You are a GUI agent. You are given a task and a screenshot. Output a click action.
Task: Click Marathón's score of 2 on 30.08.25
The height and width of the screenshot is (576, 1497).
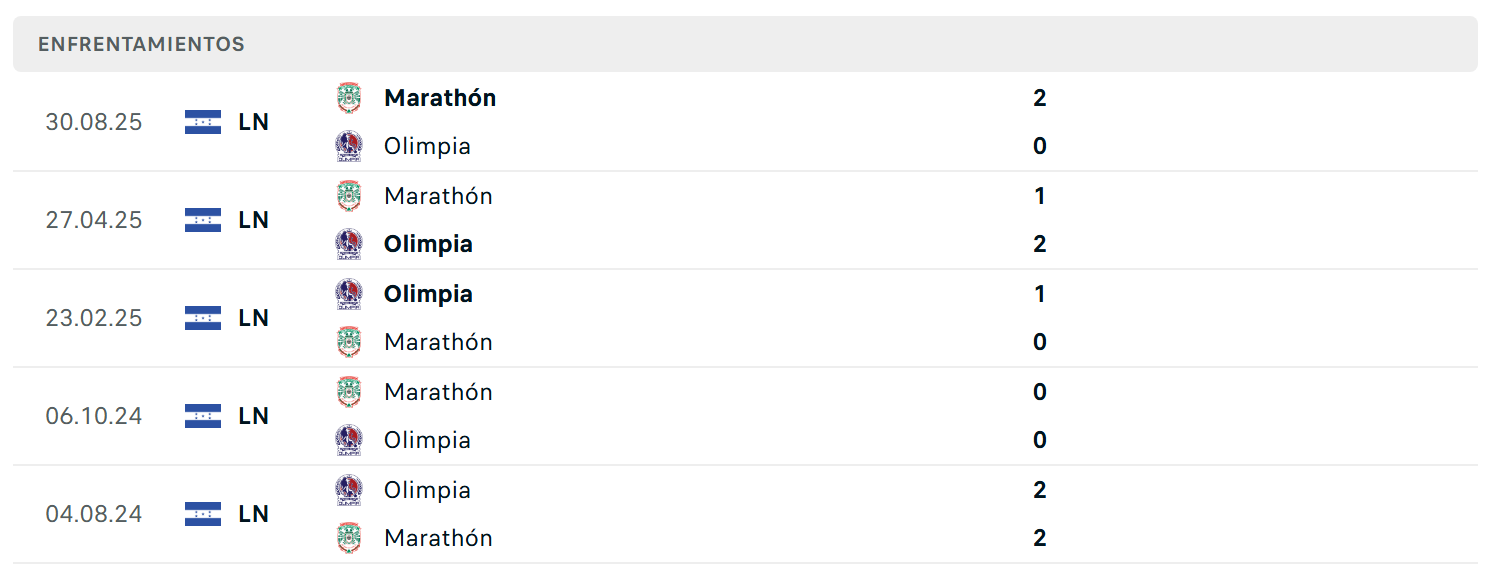pyautogui.click(x=1040, y=98)
